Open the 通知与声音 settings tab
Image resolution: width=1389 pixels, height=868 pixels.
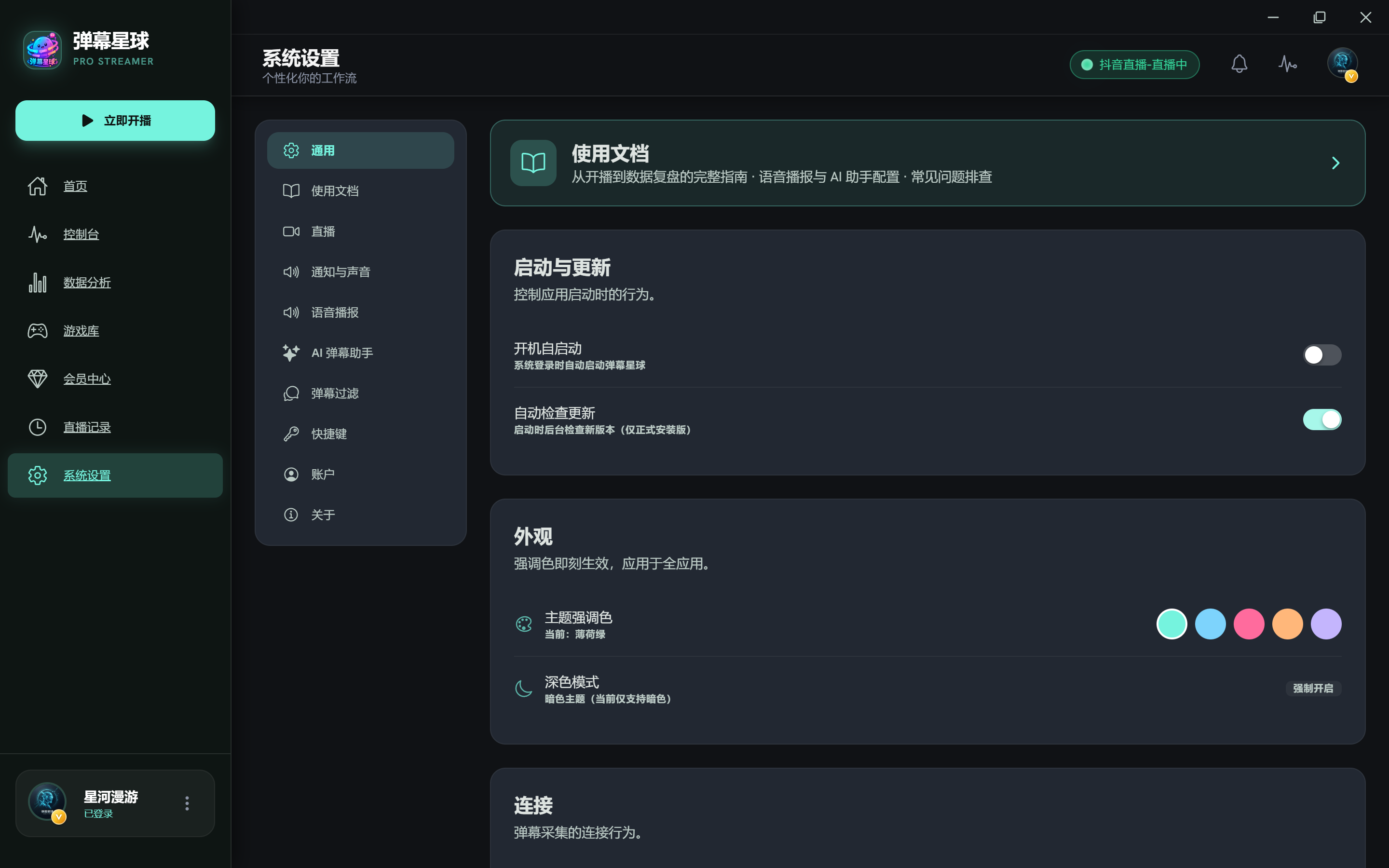360,271
